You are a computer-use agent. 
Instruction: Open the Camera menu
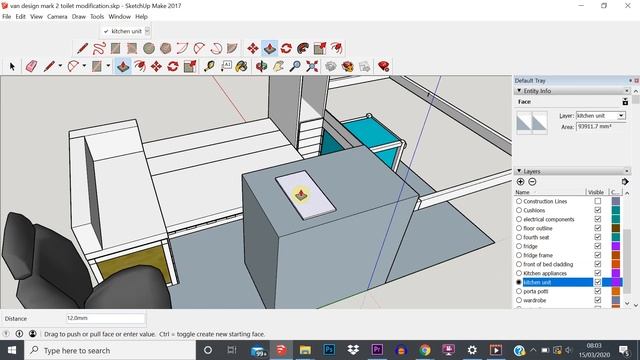coord(57,17)
